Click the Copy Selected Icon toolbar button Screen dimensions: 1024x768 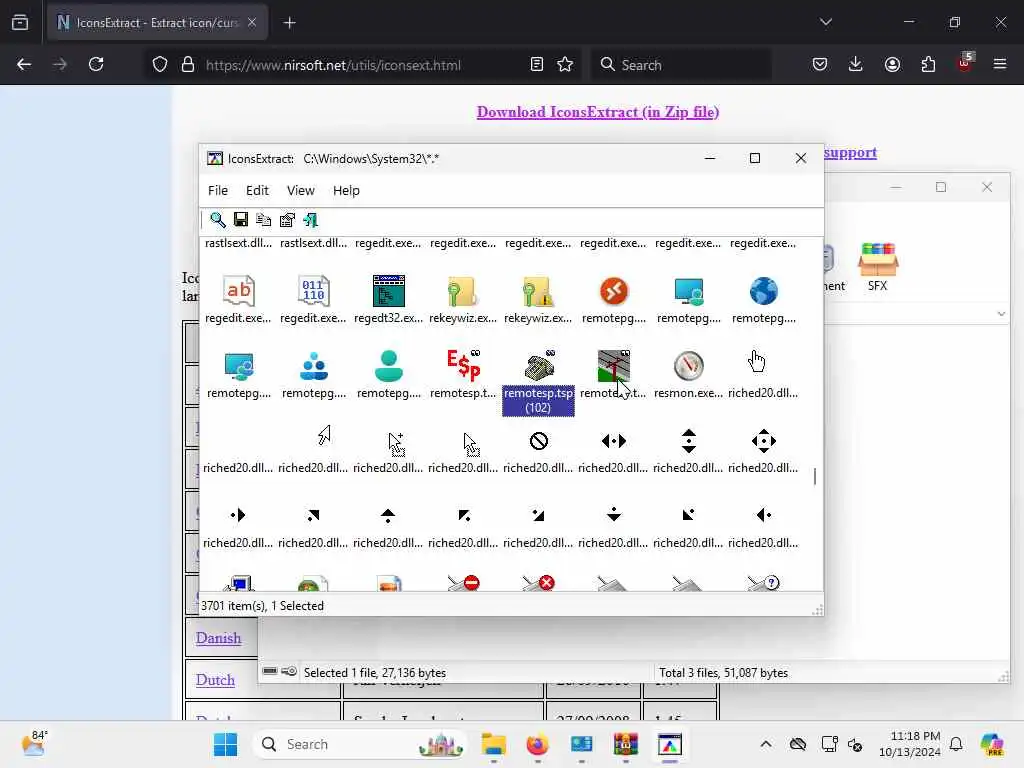pos(264,220)
